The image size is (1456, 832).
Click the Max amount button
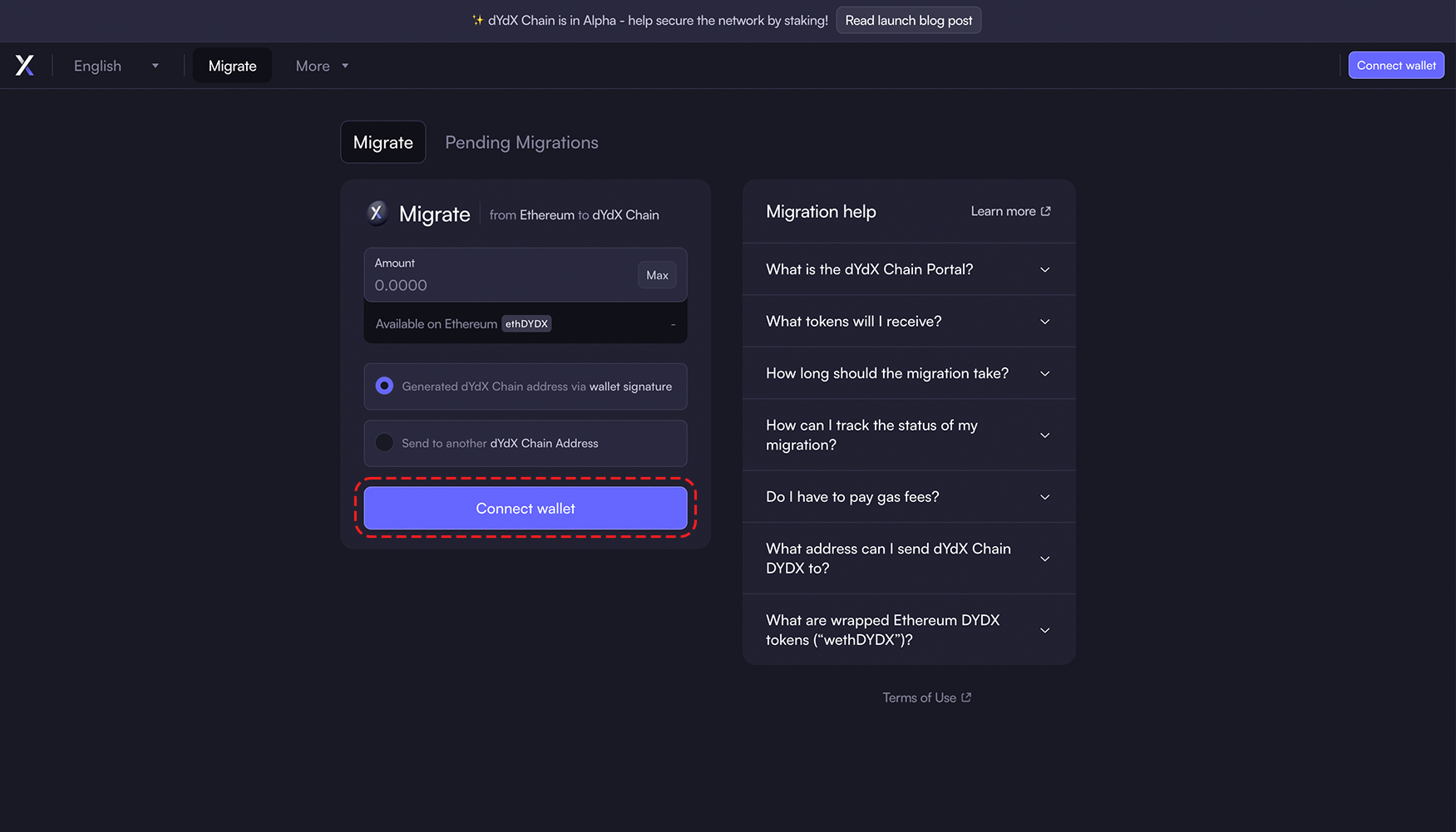[657, 275]
